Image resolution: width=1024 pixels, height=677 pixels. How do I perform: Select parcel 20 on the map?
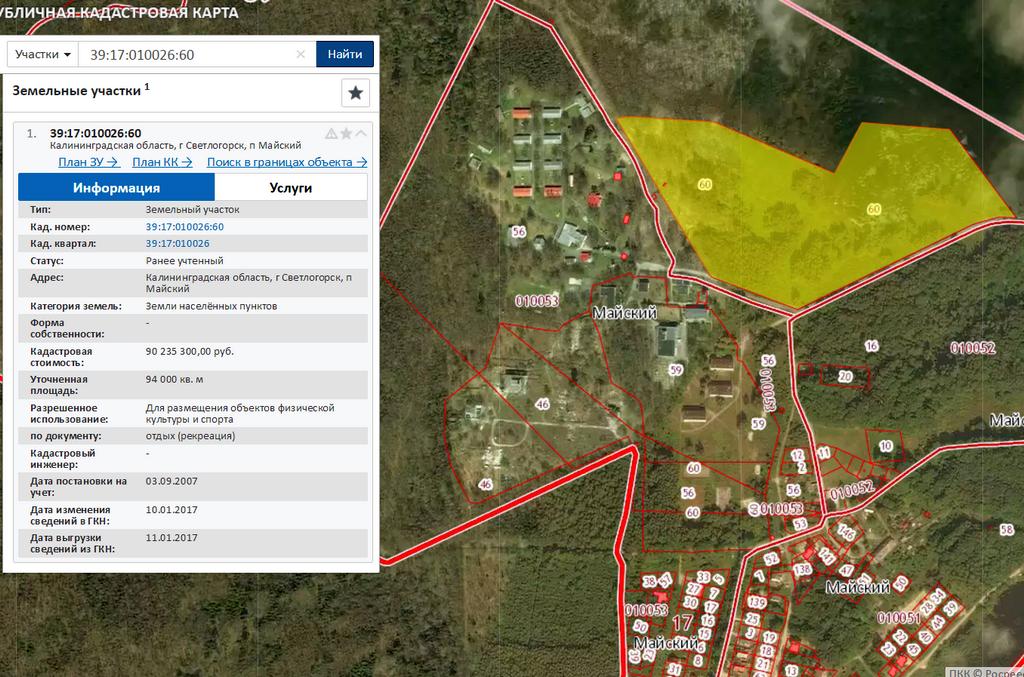pyautogui.click(x=845, y=377)
